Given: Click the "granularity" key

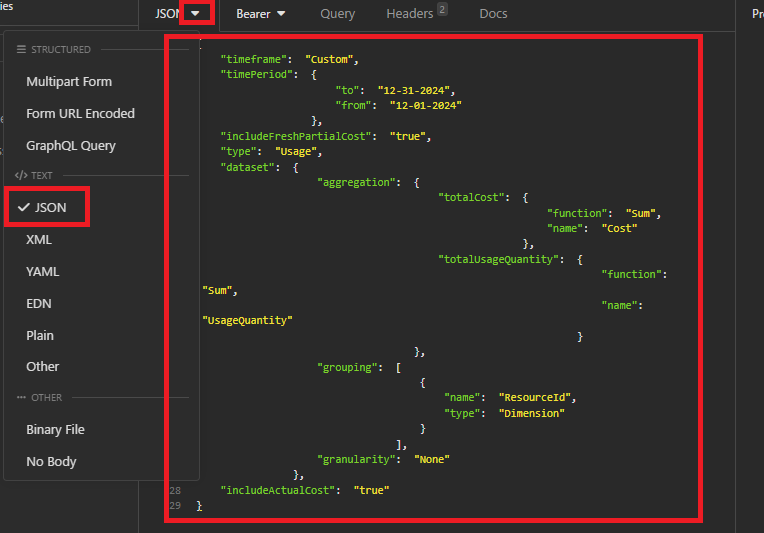Looking at the screenshot, I should pos(356,459).
